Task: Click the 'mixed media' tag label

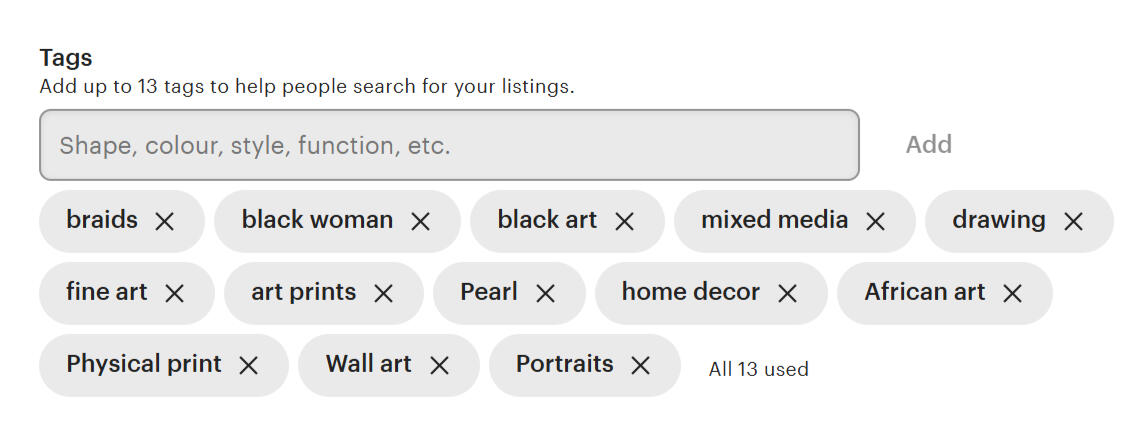Action: click(x=774, y=220)
